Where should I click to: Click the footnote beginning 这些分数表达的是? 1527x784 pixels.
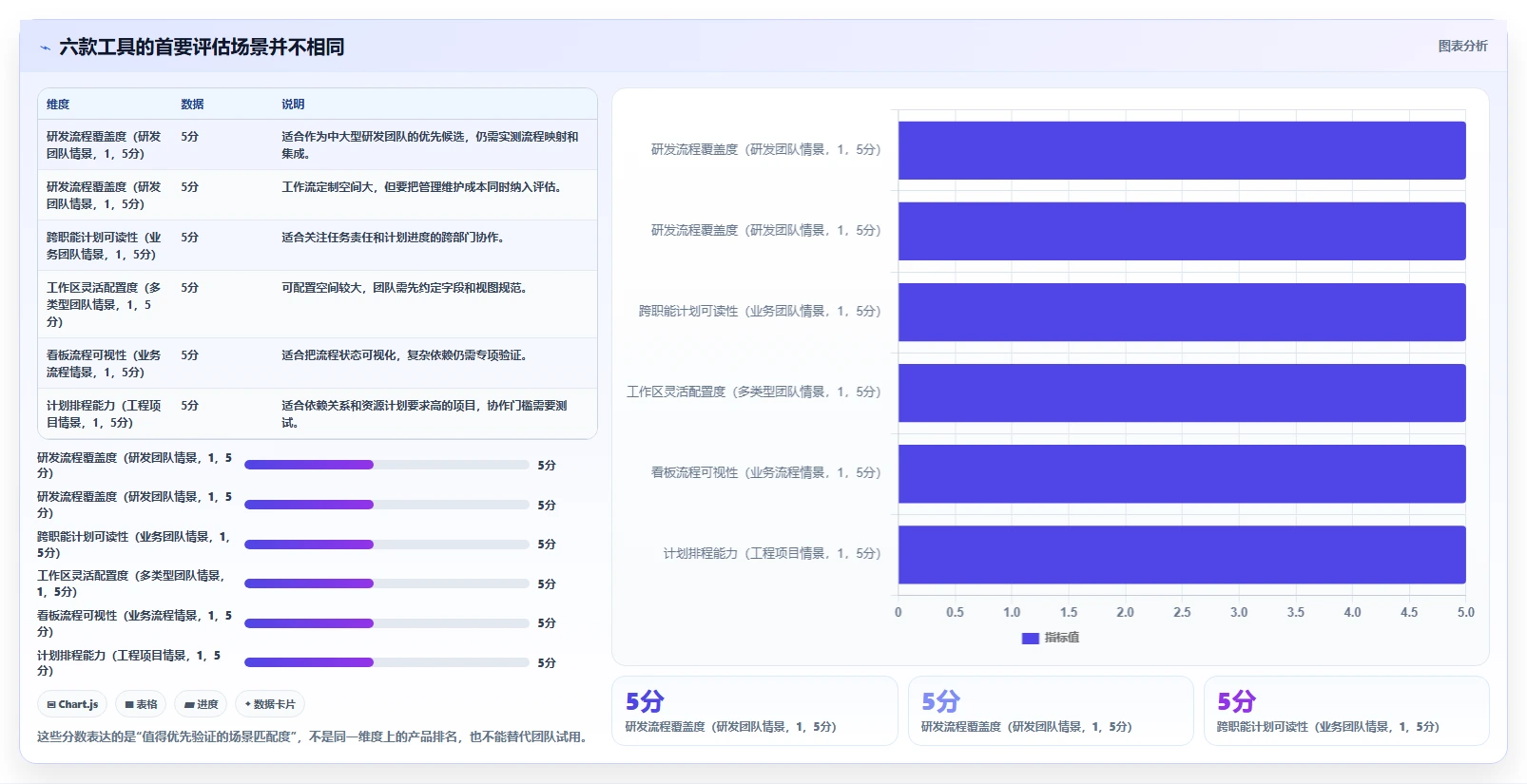tap(314, 736)
